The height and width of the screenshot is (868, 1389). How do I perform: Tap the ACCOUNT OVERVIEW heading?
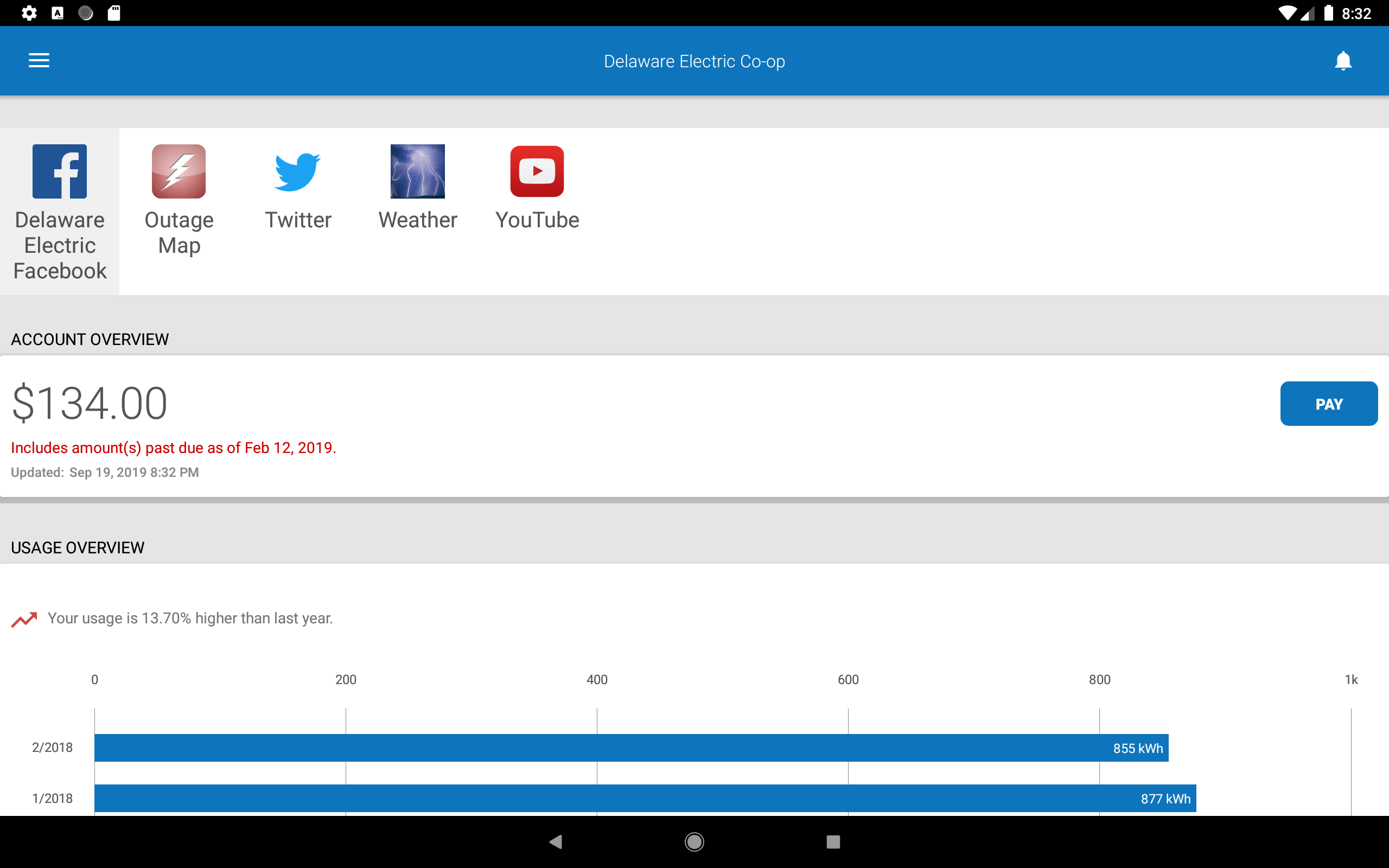pyautogui.click(x=90, y=339)
